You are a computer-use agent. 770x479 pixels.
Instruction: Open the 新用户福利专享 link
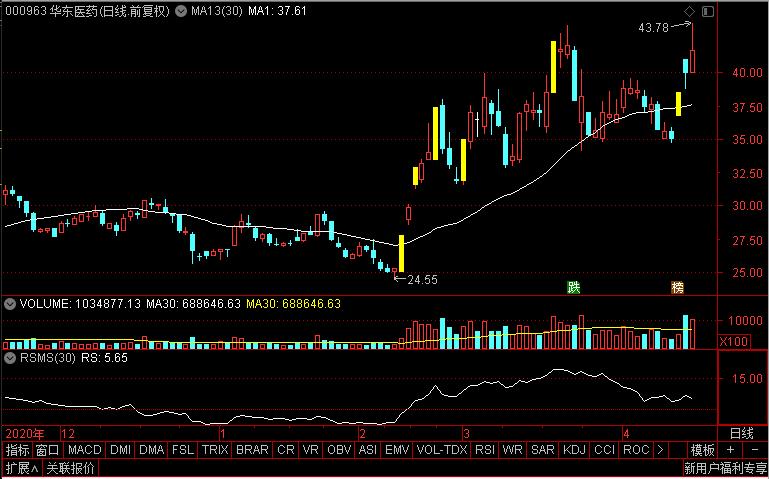(725, 468)
